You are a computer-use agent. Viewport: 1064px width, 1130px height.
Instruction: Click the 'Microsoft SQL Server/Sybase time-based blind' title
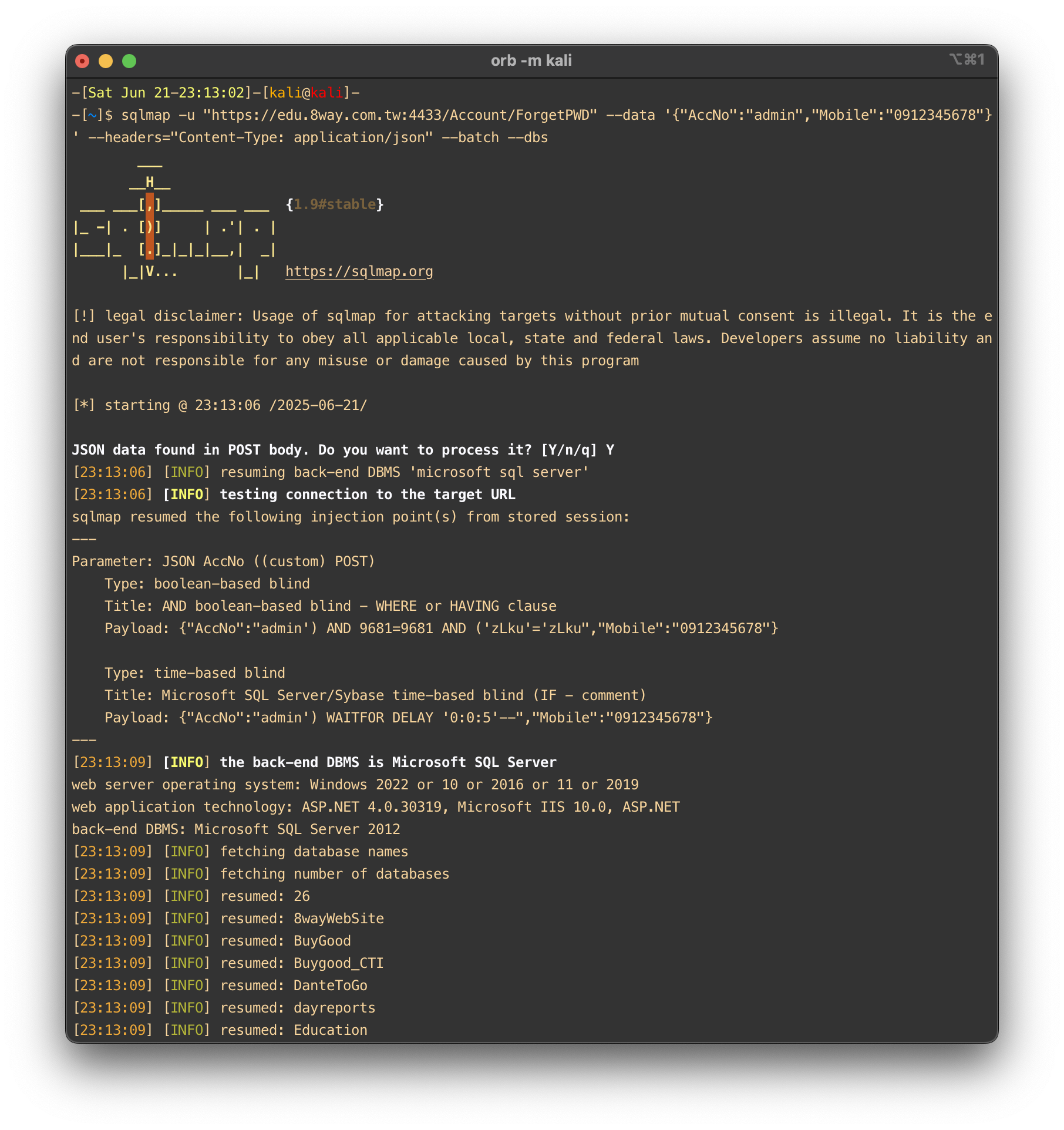click(375, 695)
